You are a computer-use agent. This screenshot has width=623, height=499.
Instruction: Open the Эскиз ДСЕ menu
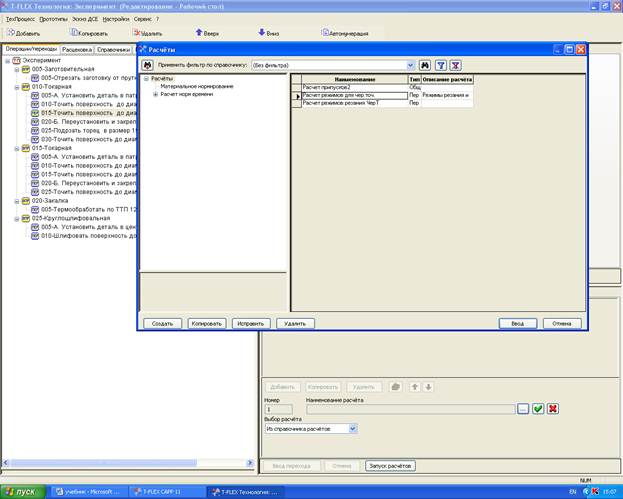click(x=85, y=19)
